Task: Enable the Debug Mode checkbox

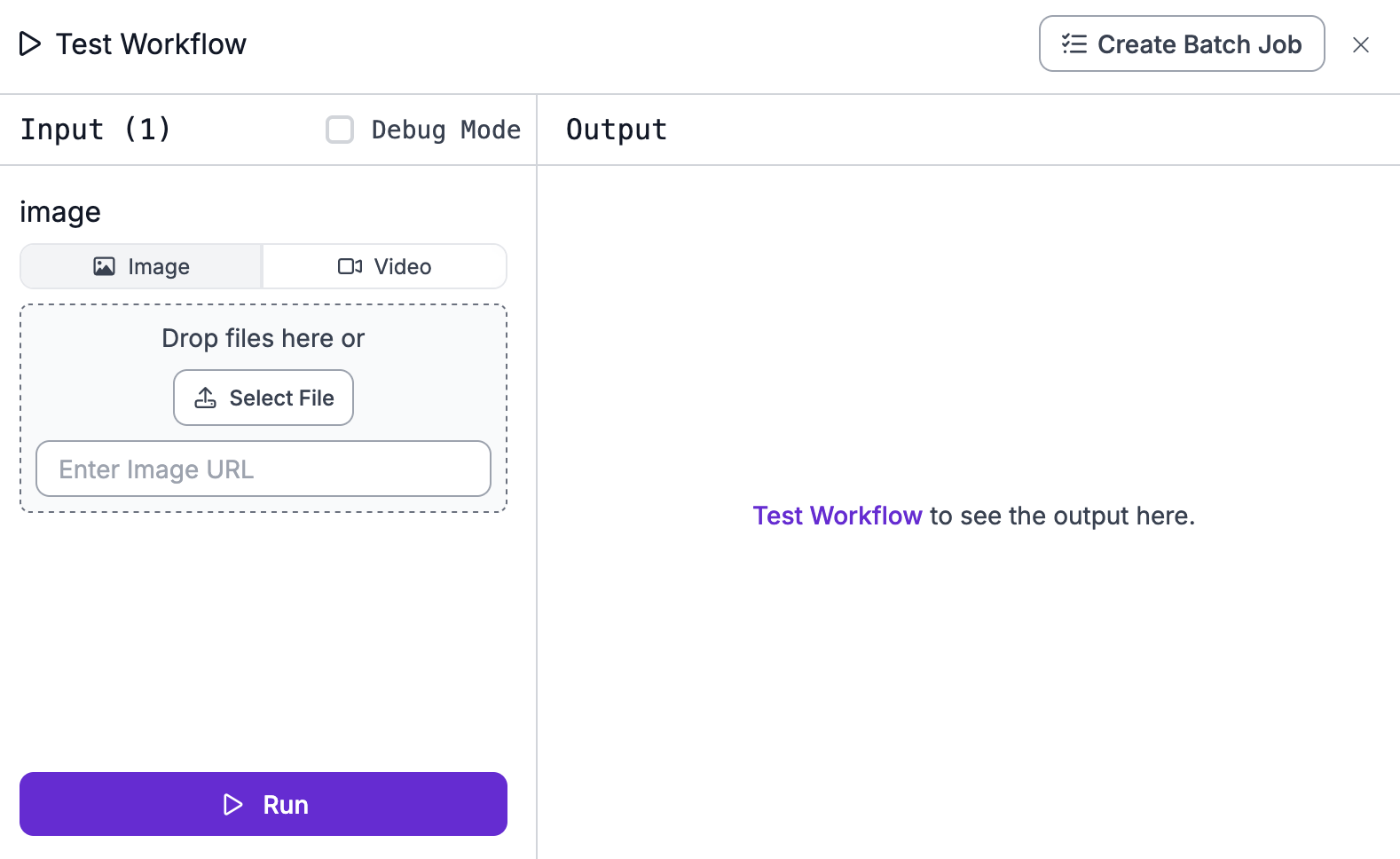Action: click(340, 130)
